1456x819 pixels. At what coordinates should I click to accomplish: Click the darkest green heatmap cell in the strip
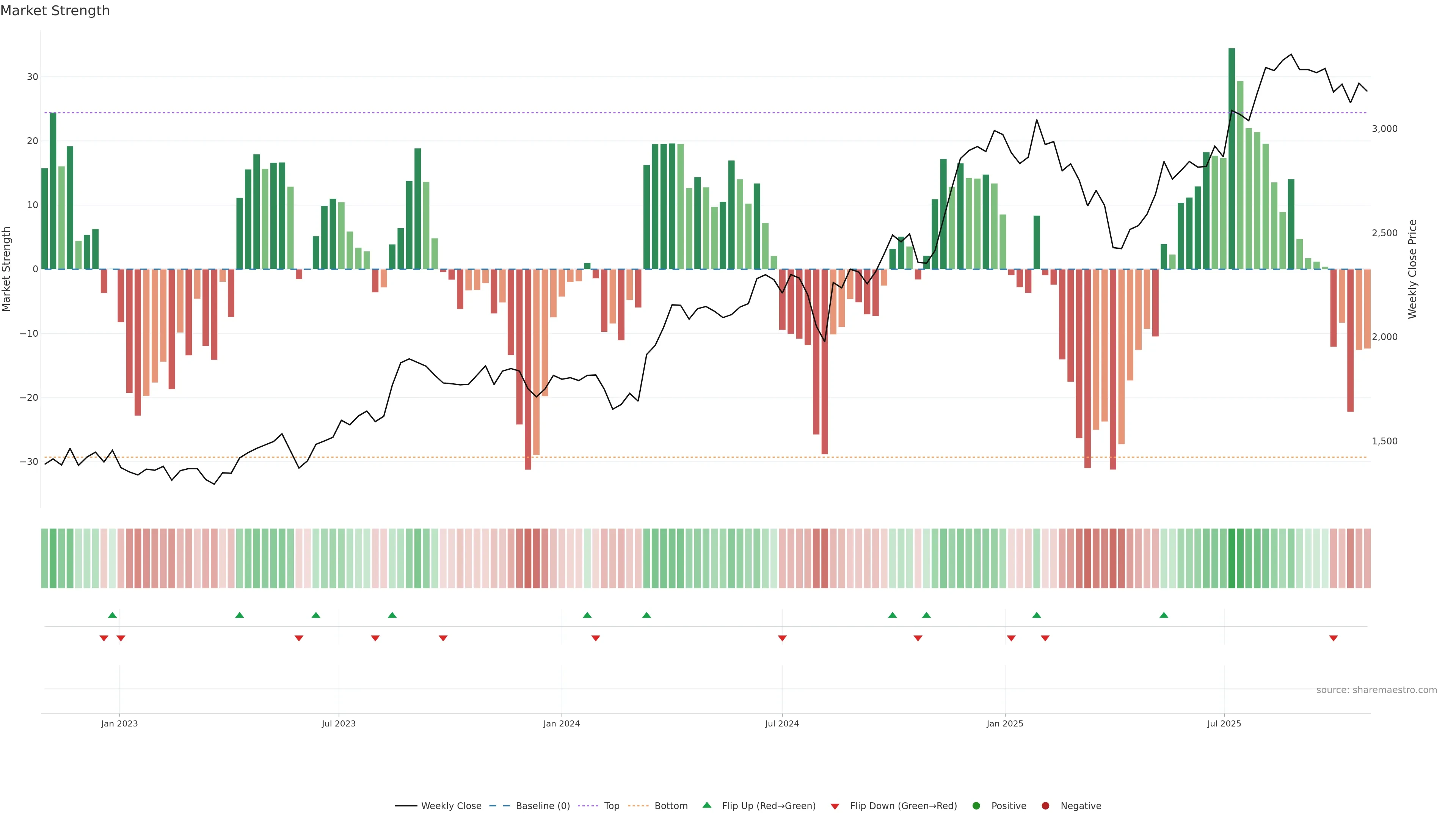pos(1232,558)
